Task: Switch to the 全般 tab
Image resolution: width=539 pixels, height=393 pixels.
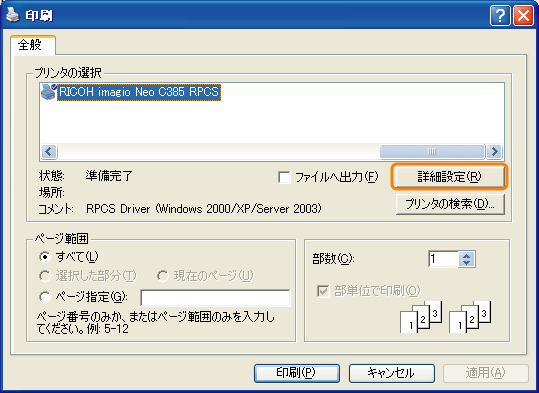Action: [x=30, y=45]
